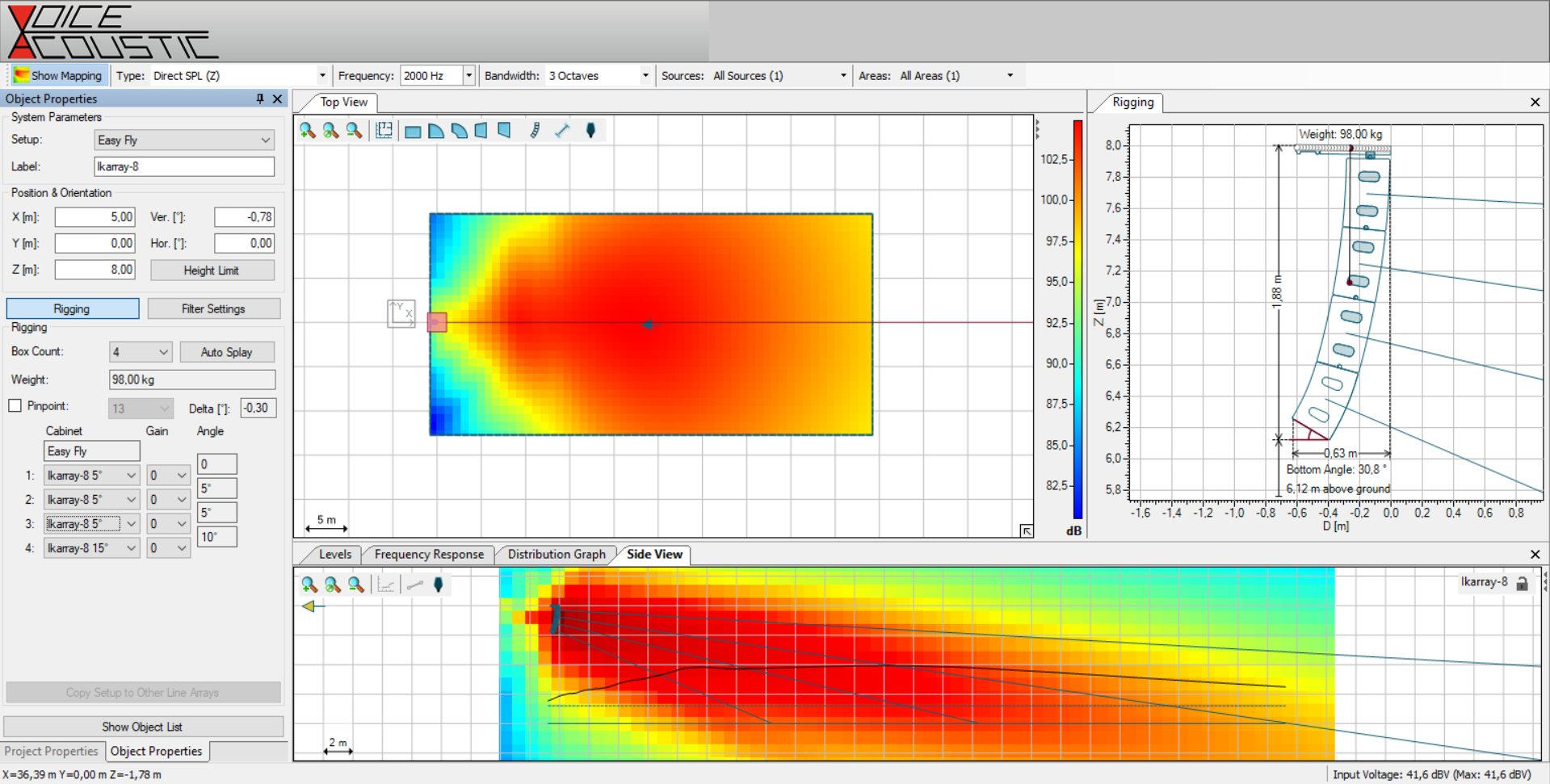Screen dimensions: 1550x784
Task: Select the staircase audience tool
Action: pyautogui.click(x=534, y=130)
